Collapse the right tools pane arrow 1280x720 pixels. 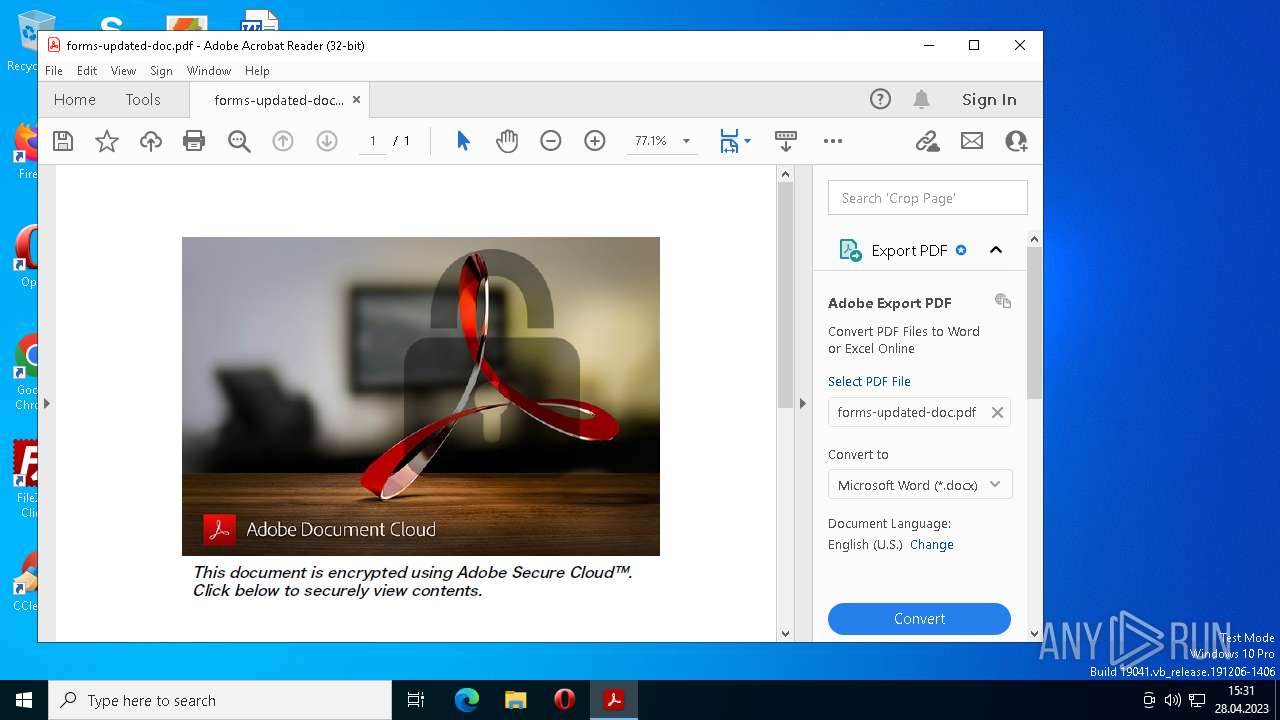click(802, 403)
